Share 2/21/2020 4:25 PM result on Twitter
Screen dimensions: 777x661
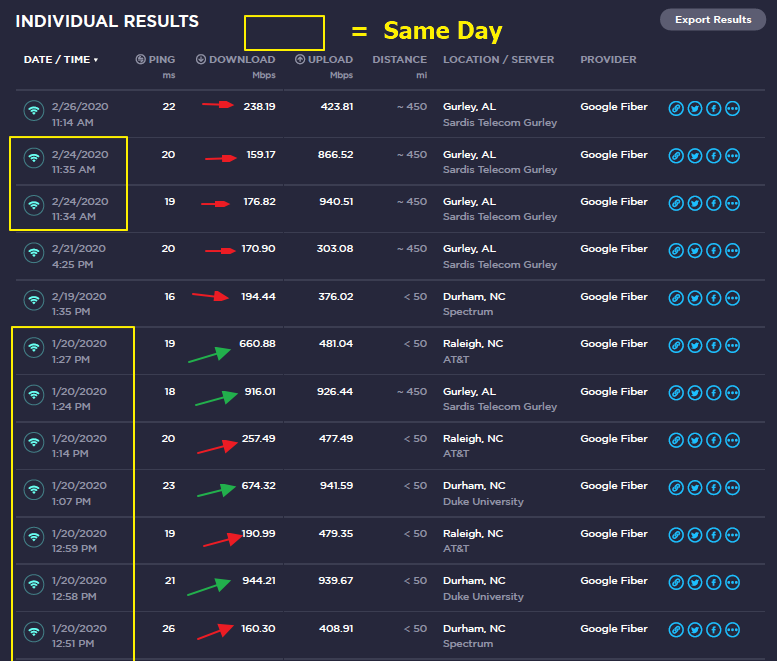(x=695, y=251)
